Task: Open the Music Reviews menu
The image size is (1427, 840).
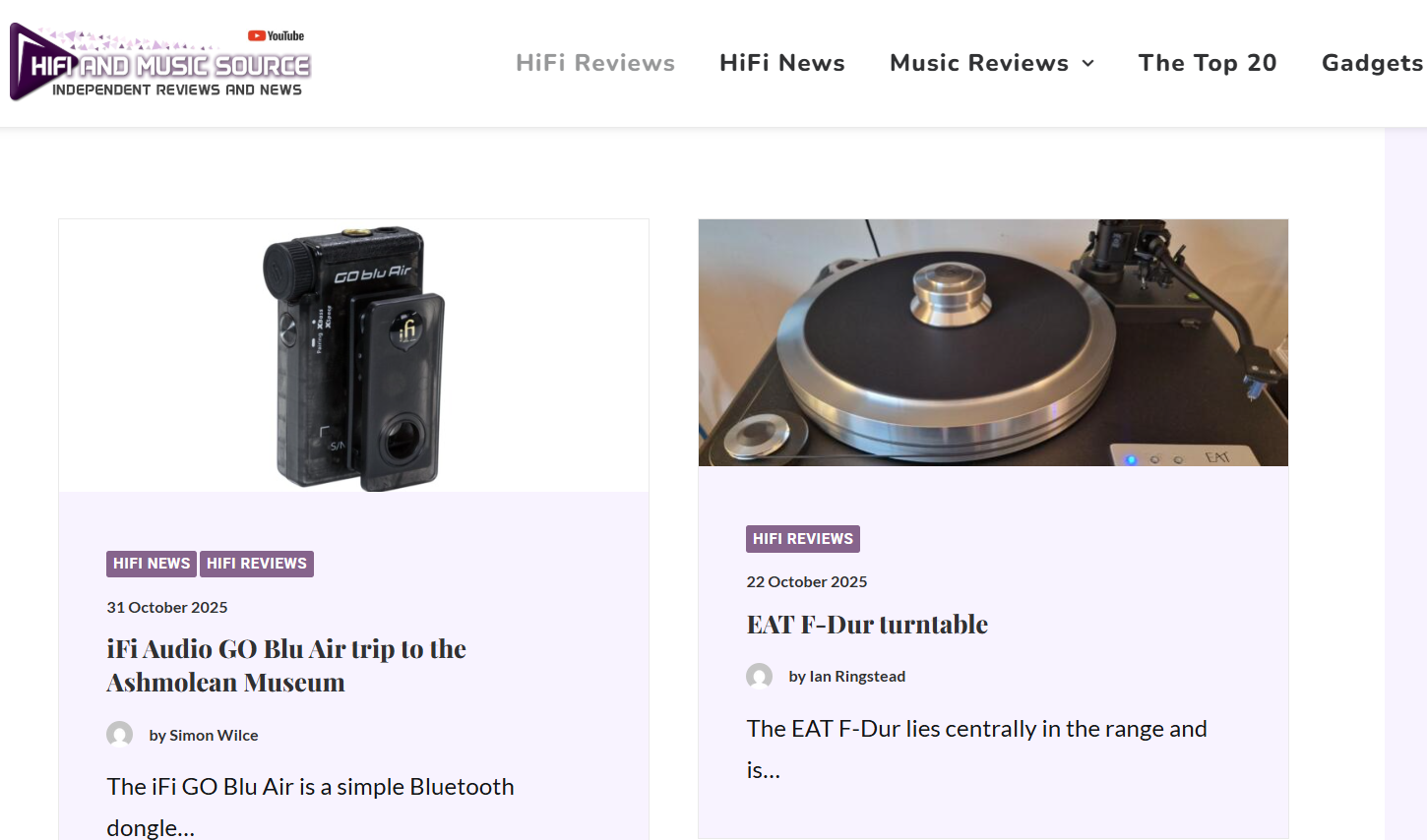Action: (x=979, y=63)
